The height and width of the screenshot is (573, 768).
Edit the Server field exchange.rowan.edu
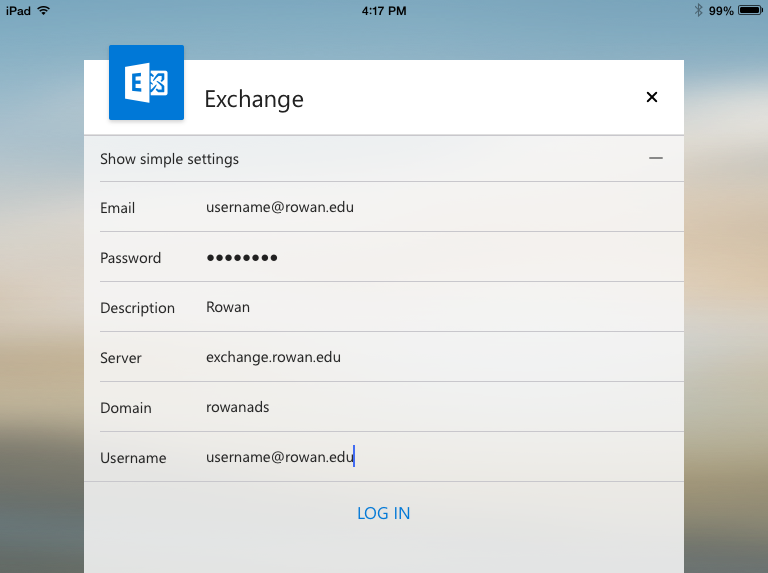tap(273, 357)
